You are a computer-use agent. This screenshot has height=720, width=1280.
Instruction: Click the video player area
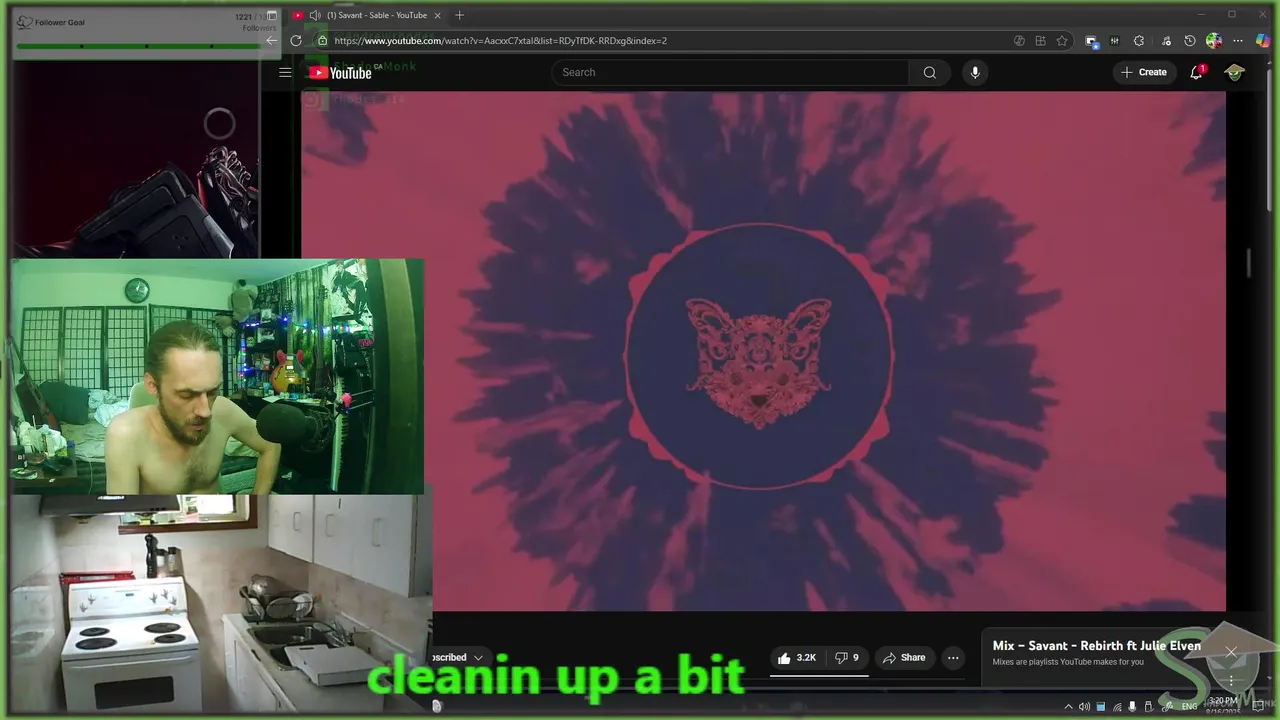point(763,351)
